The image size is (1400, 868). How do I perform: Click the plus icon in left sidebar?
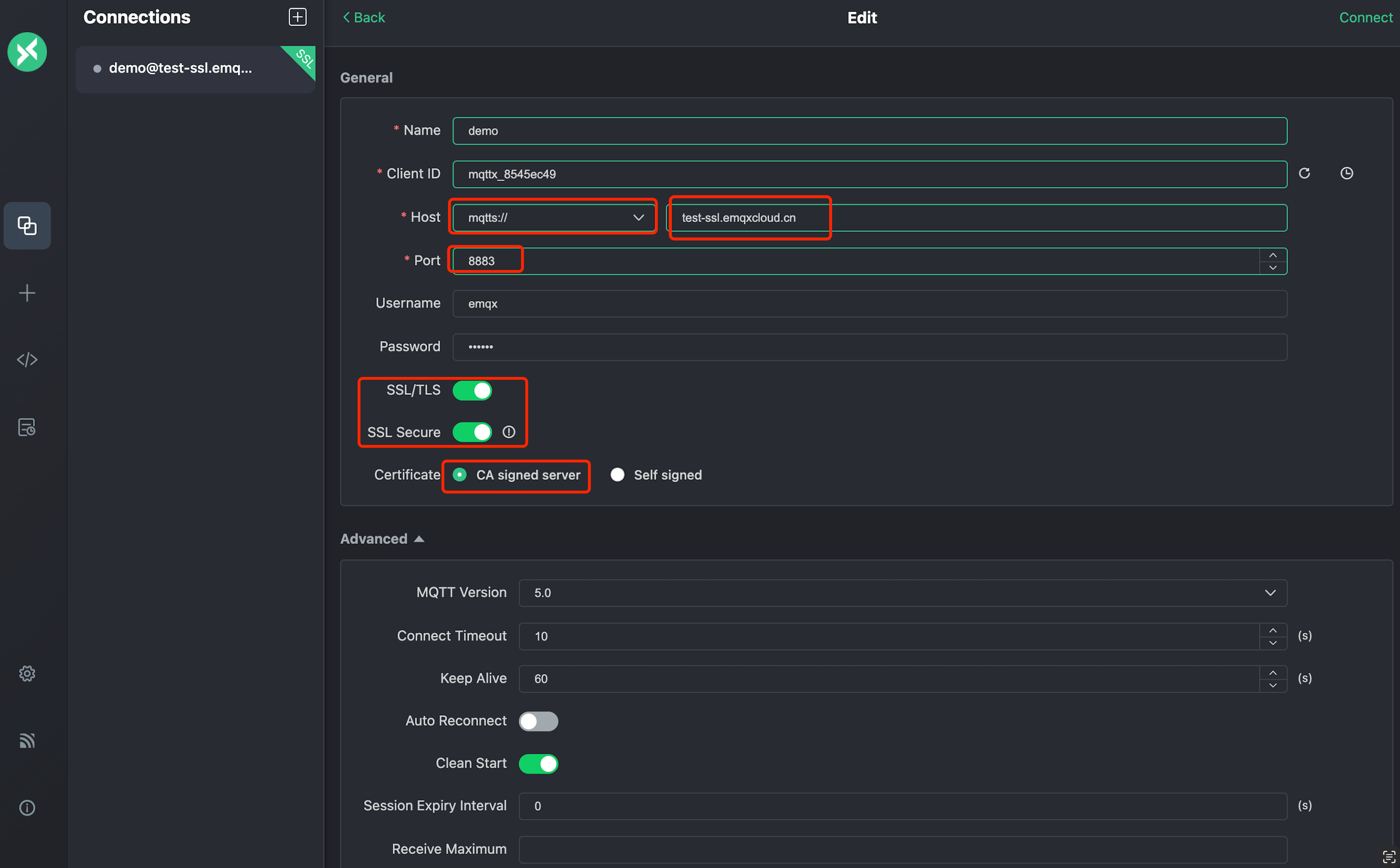click(27, 294)
